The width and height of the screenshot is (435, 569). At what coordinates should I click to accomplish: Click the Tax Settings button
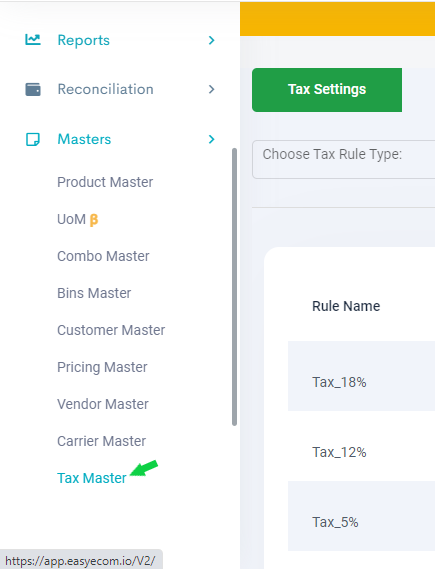coord(327,90)
